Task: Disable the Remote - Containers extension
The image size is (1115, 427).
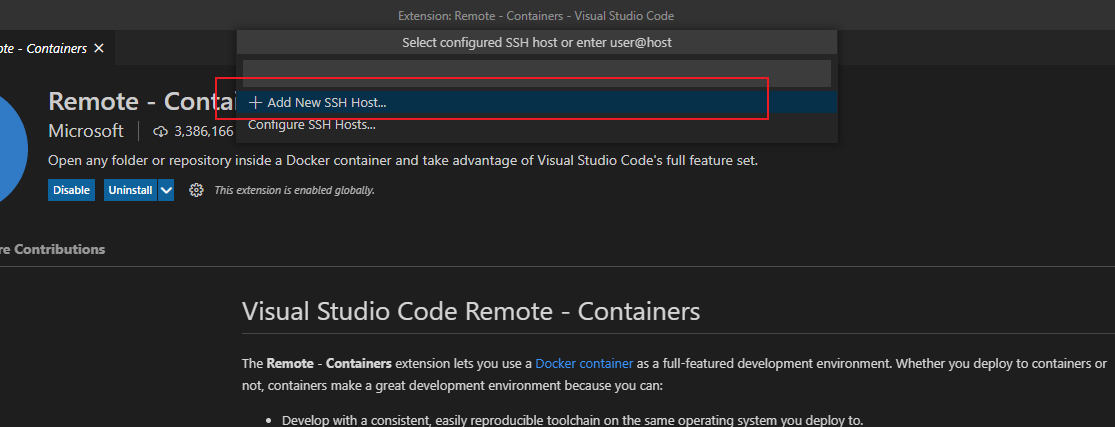Action: (x=71, y=190)
